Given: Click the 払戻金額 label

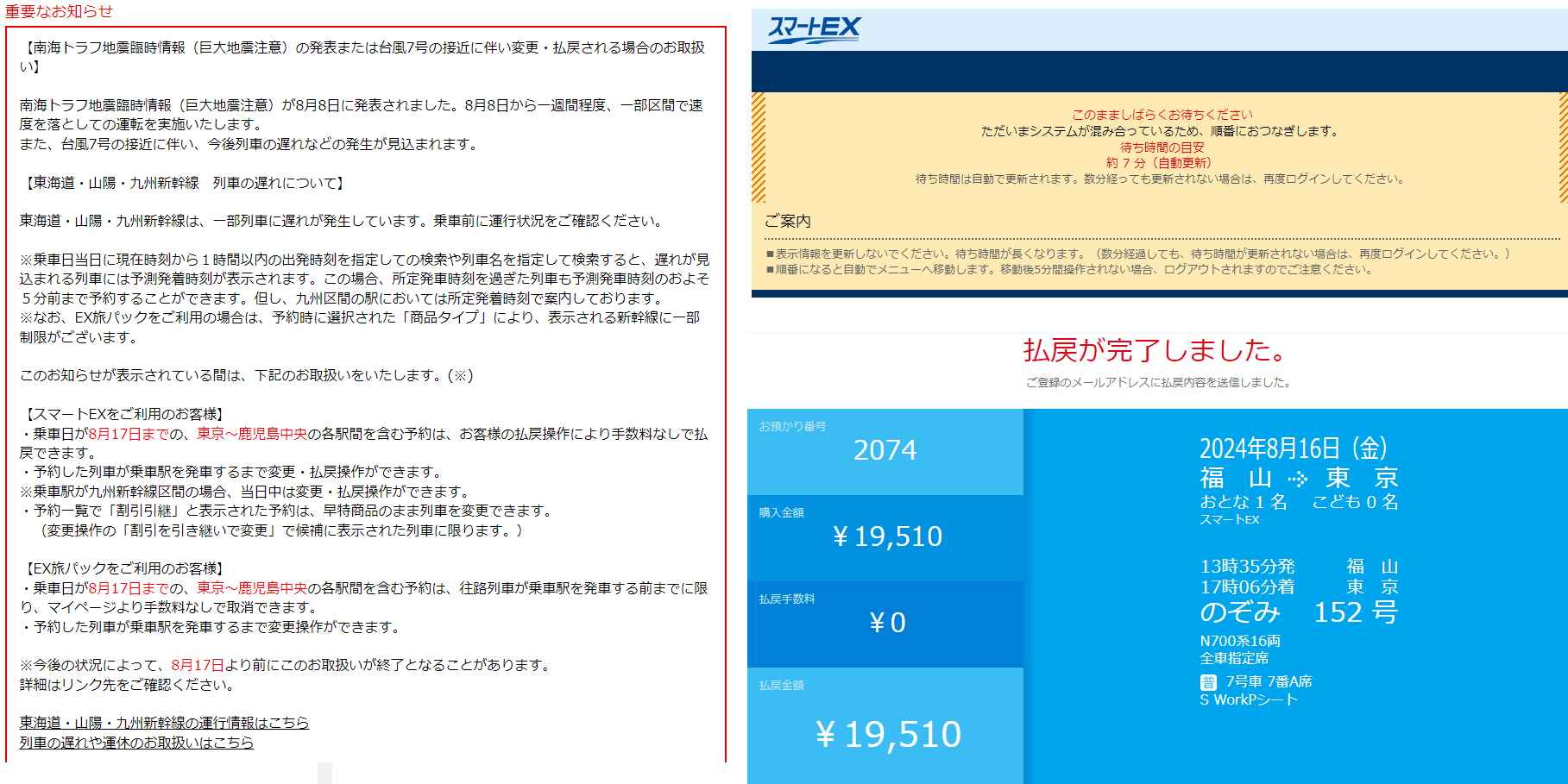Looking at the screenshot, I should coord(782,685).
